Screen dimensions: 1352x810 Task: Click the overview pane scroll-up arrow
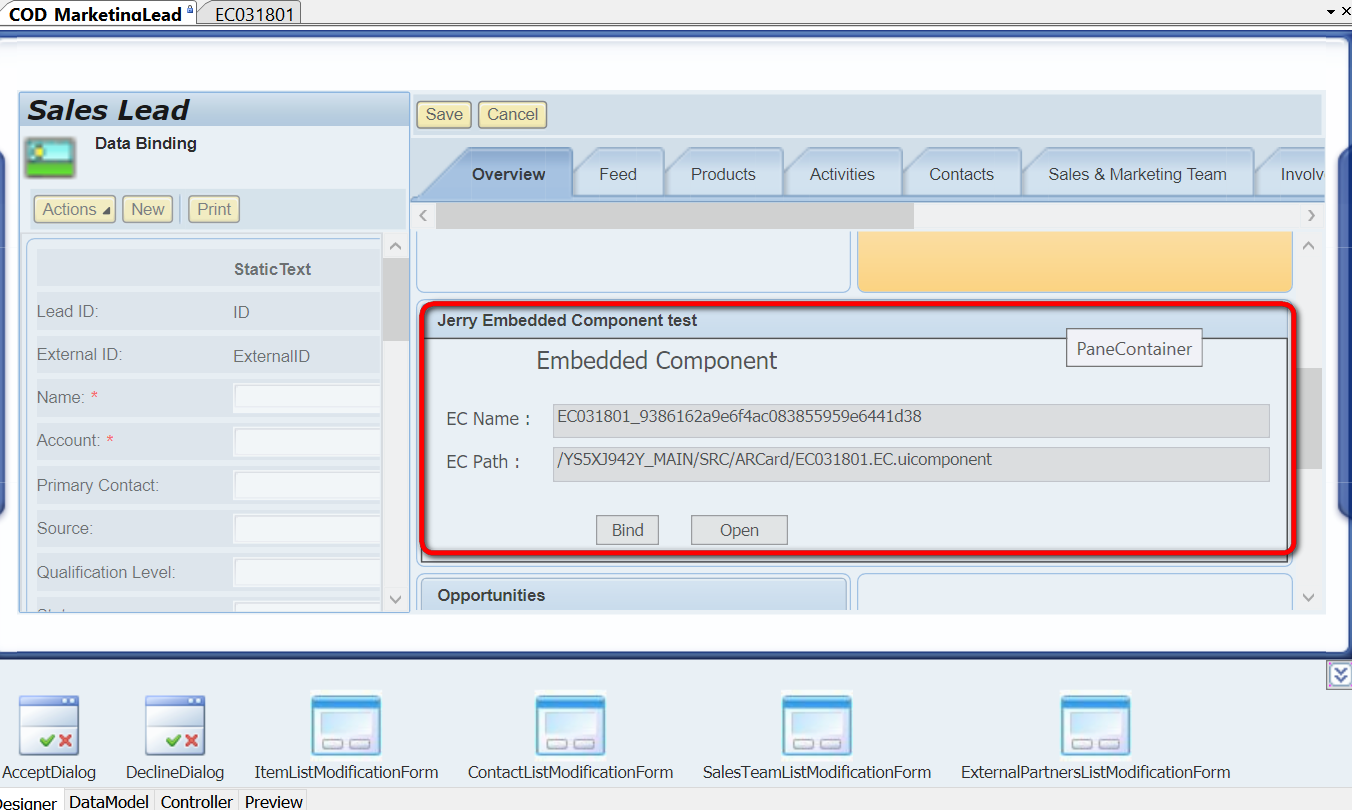[1309, 246]
